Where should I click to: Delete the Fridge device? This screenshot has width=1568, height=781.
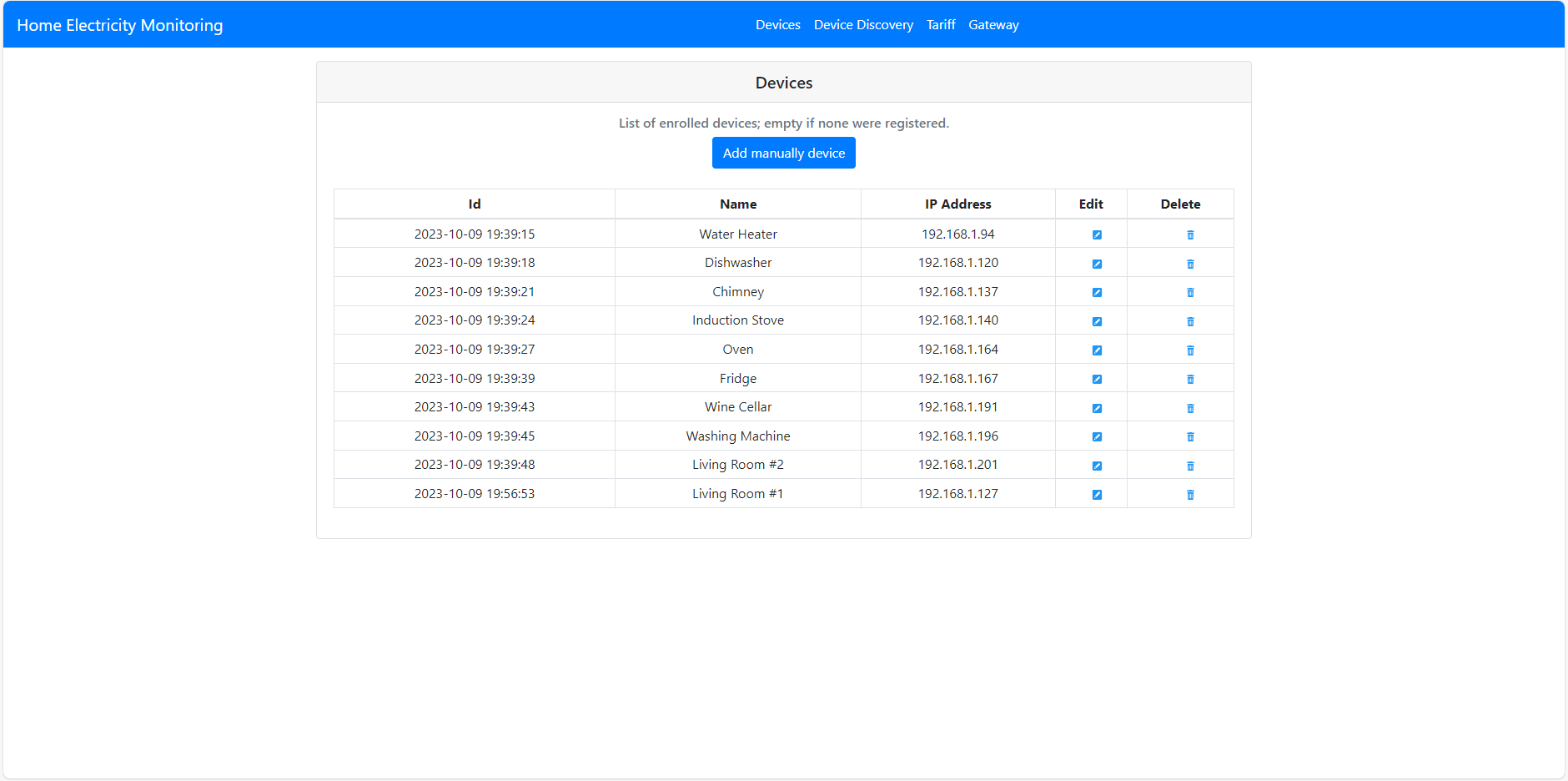click(1191, 378)
